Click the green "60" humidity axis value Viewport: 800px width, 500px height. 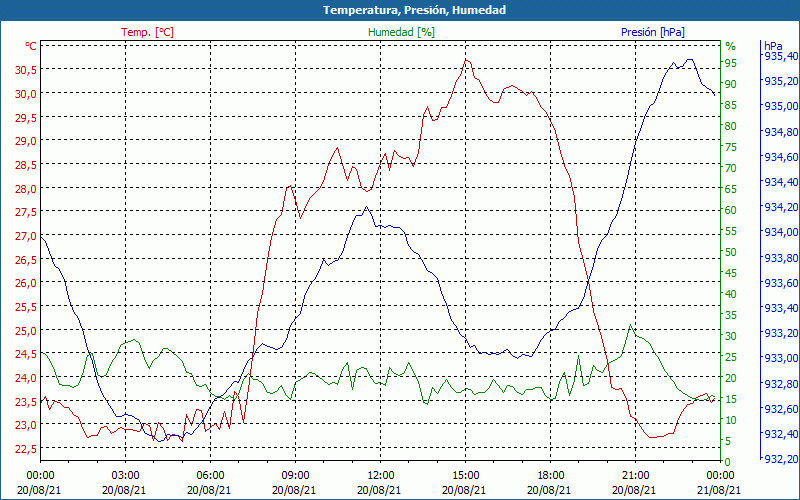731,210
